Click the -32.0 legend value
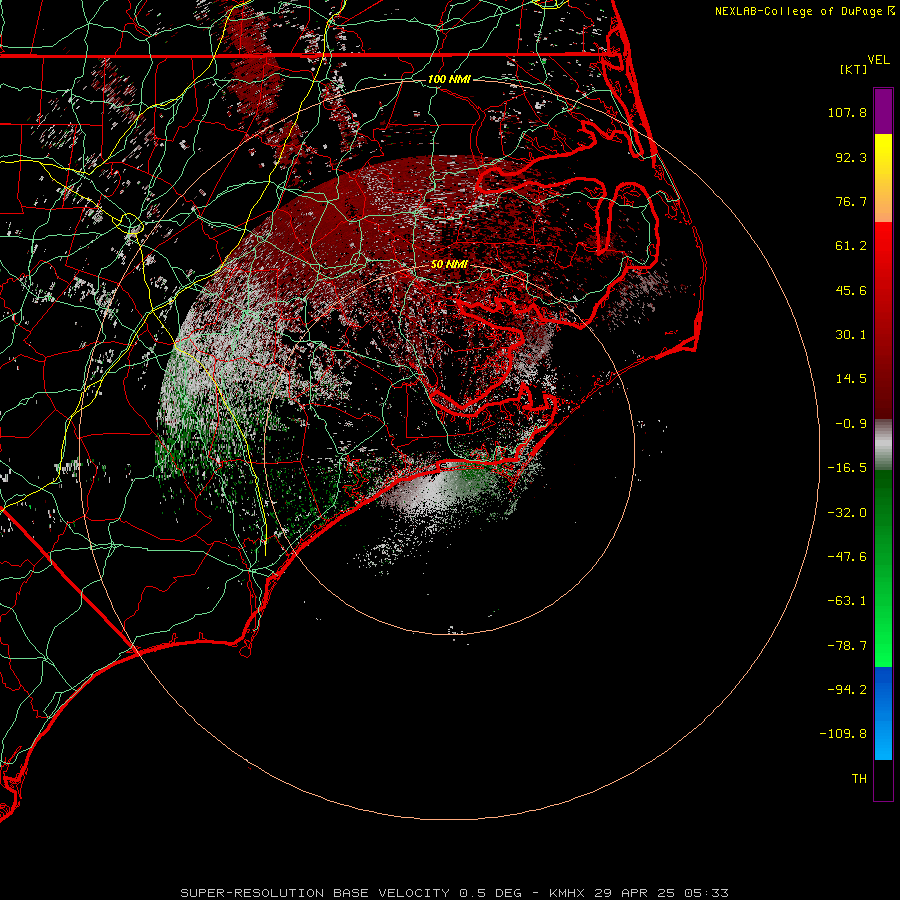 [x=847, y=513]
